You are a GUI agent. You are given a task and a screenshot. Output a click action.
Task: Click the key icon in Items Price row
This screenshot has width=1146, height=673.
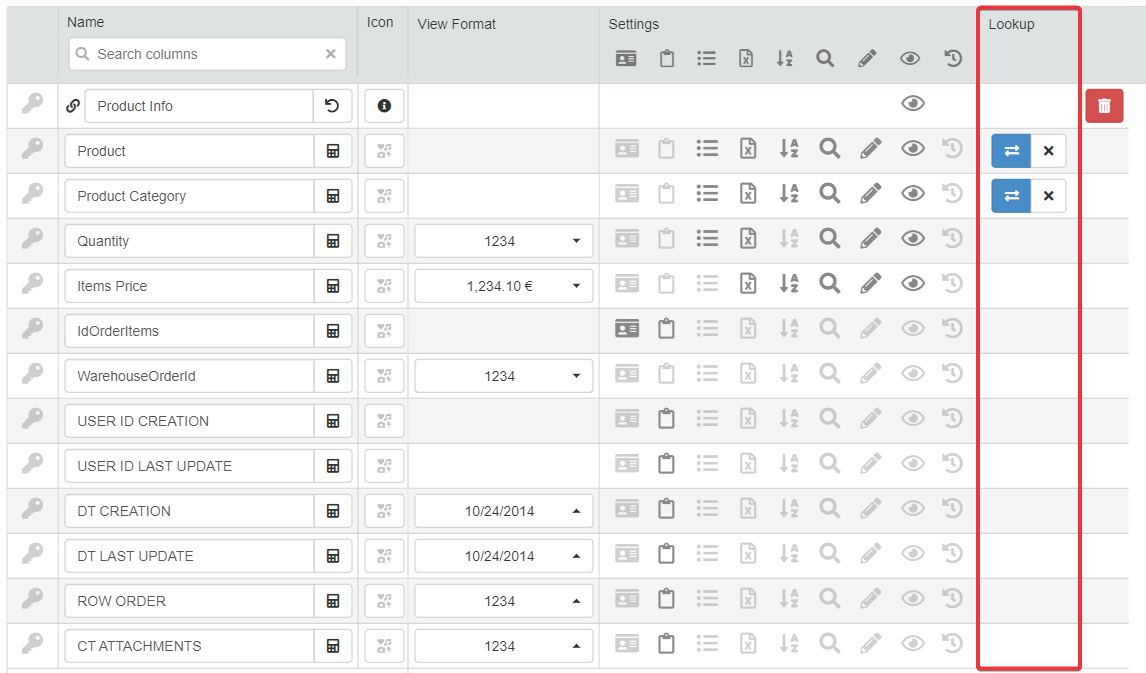(32, 286)
